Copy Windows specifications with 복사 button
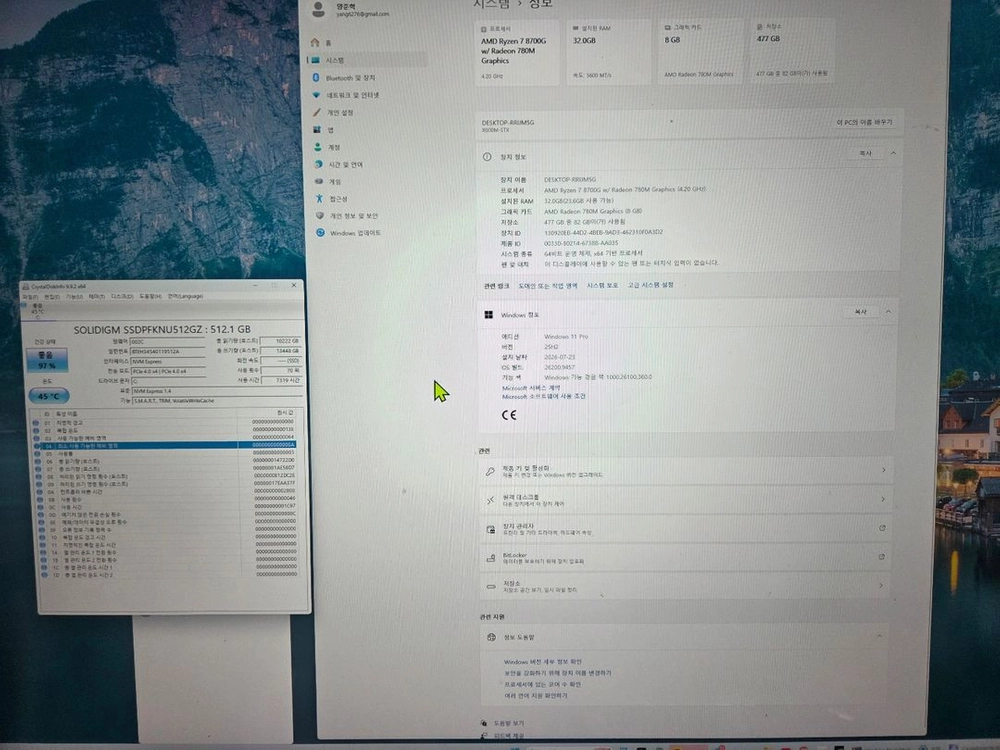The height and width of the screenshot is (750, 1000). pyautogui.click(x=860, y=312)
